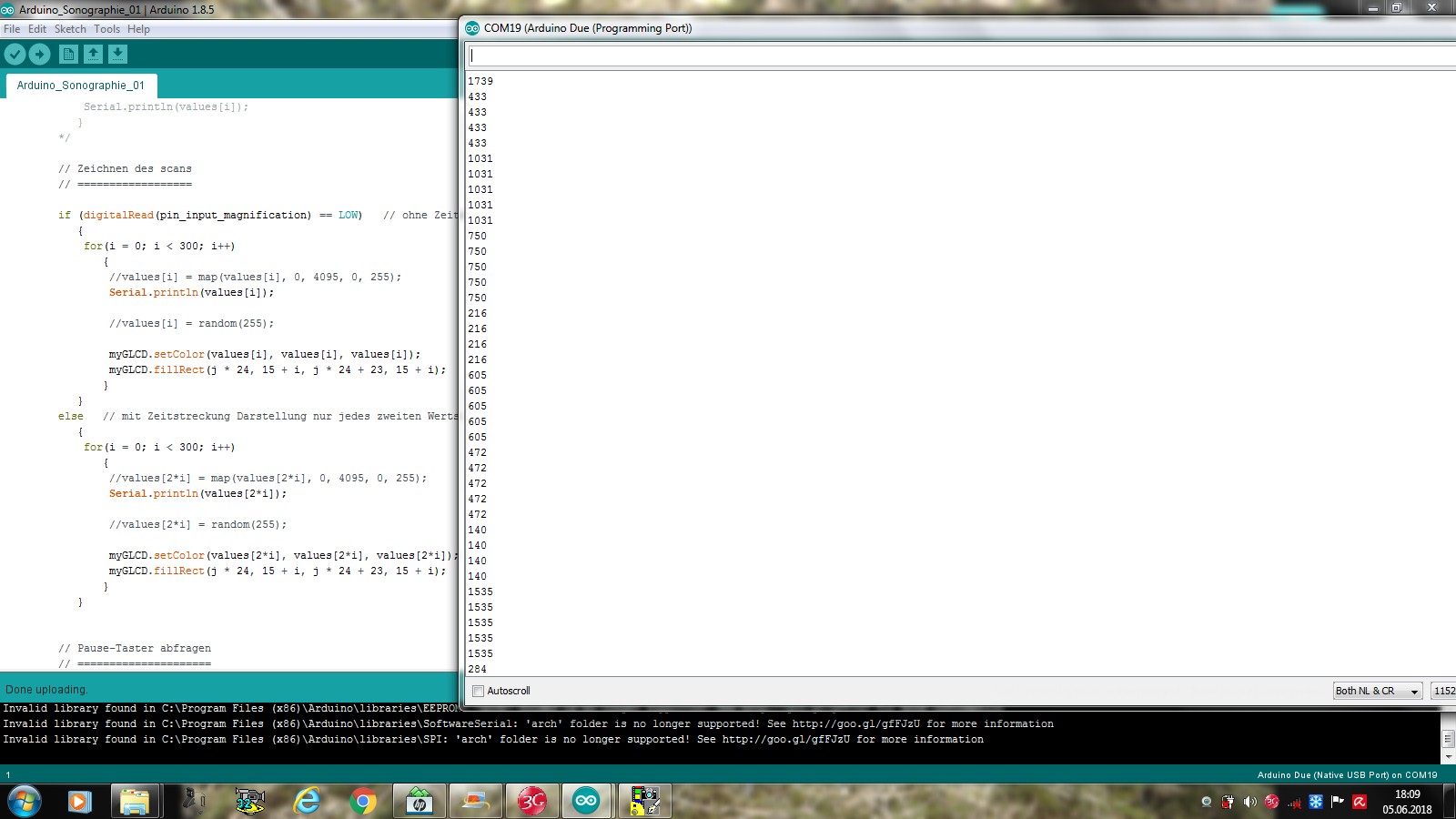This screenshot has width=1456, height=819.
Task: Click the Upload sketch arrow icon
Action: click(39, 55)
